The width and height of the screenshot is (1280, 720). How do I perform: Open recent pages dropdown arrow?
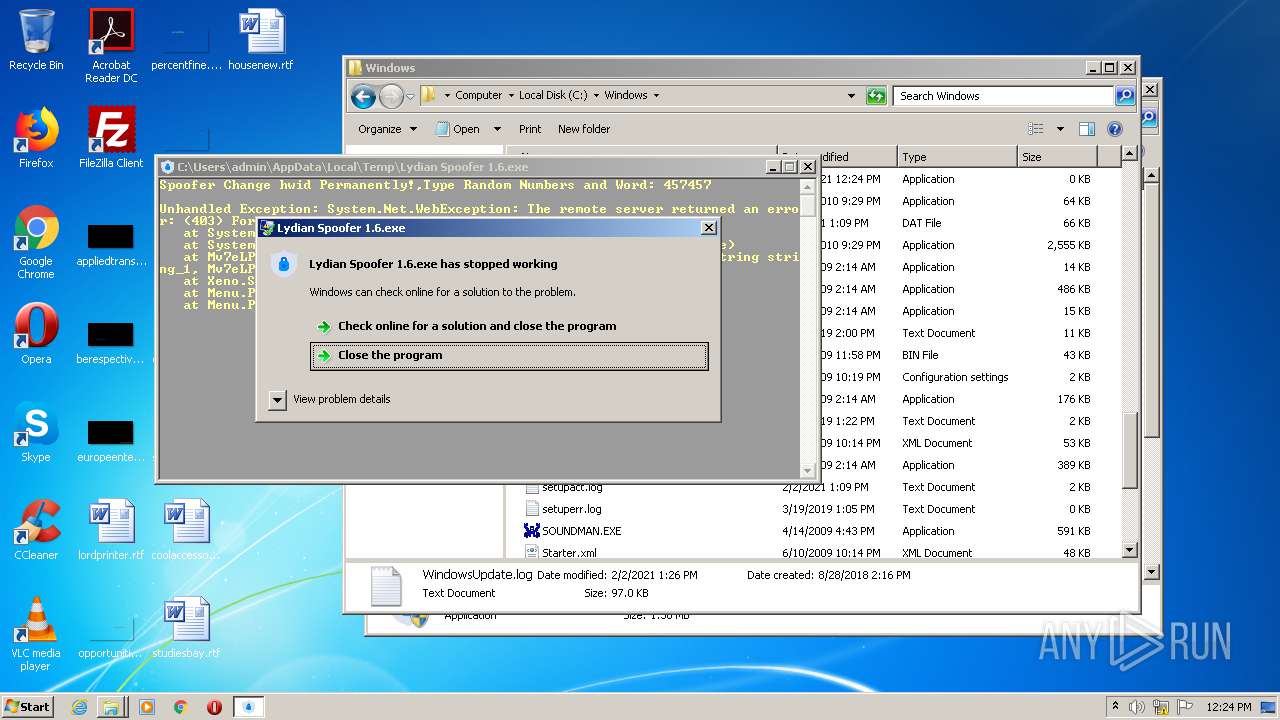pyautogui.click(x=411, y=97)
